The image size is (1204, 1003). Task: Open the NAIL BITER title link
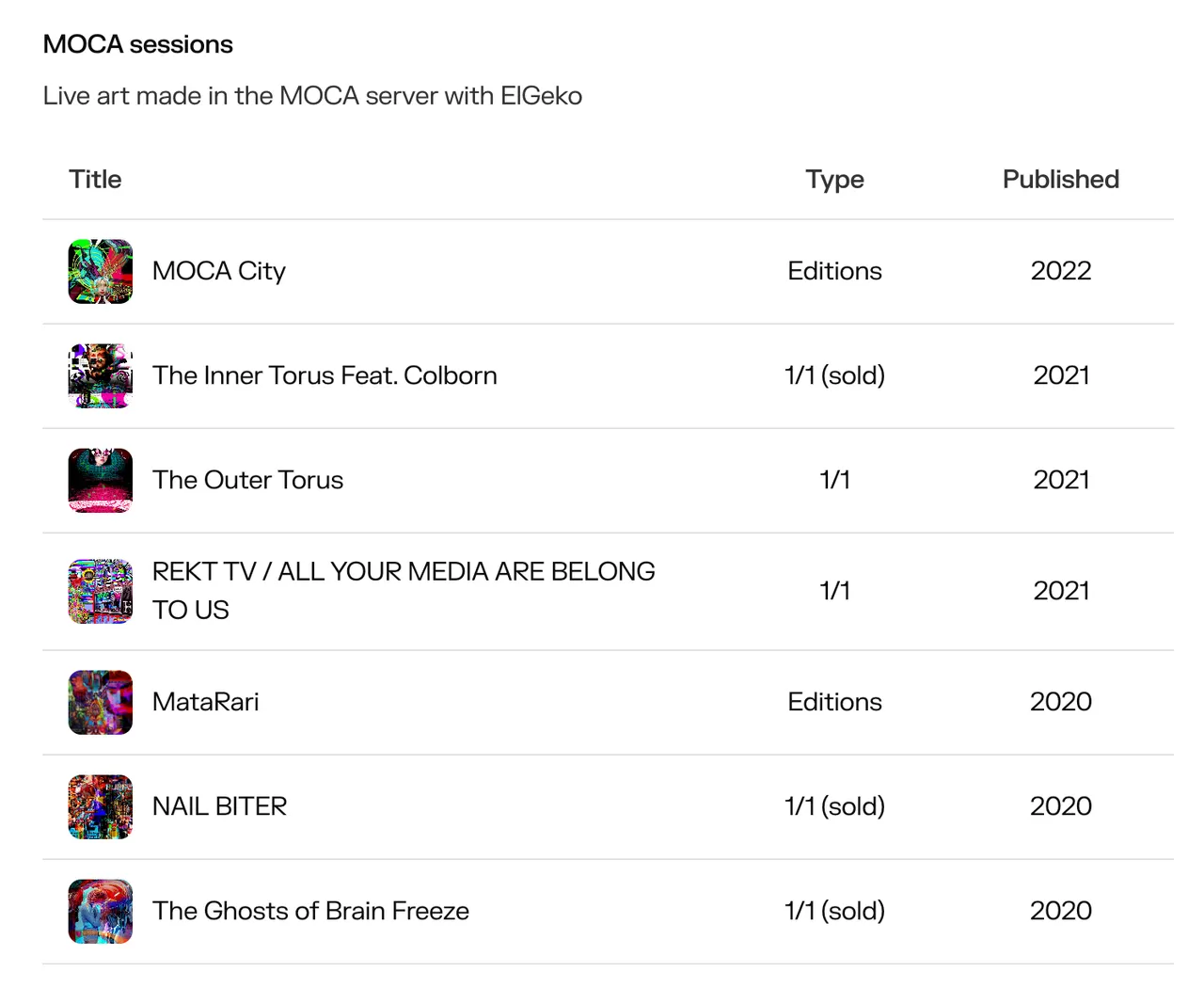click(220, 806)
